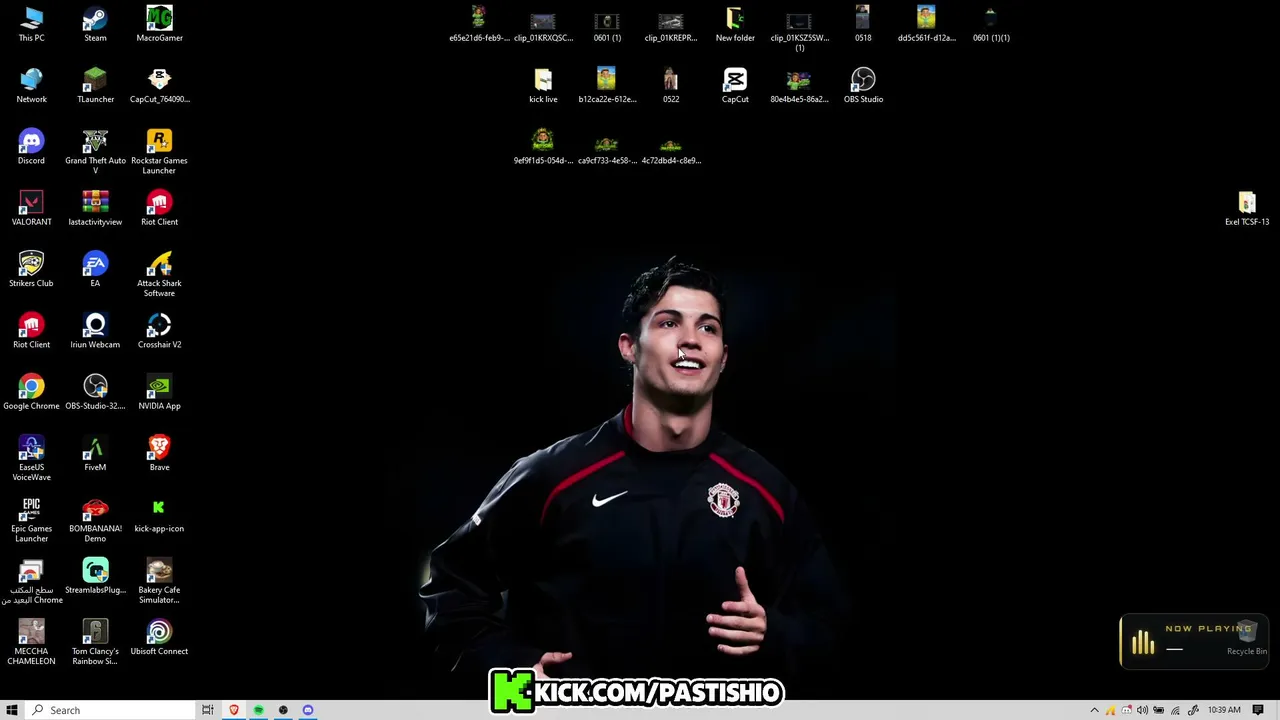
Task: Select the lastactivityview icon
Action: tap(95, 208)
